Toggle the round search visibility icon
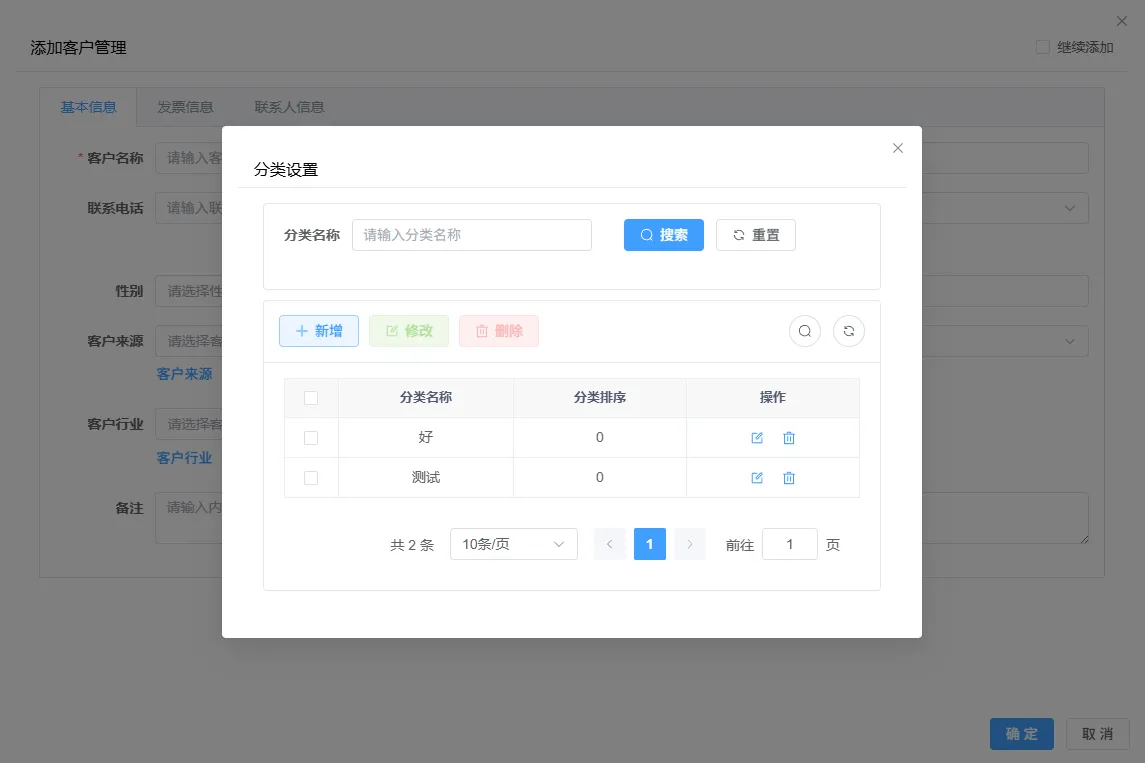1145x763 pixels. pos(805,331)
